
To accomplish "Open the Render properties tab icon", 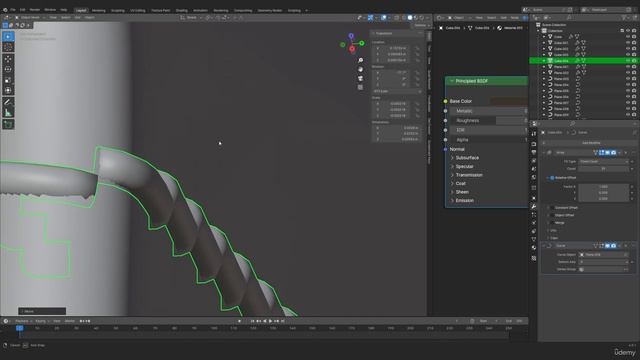I will point(534,144).
